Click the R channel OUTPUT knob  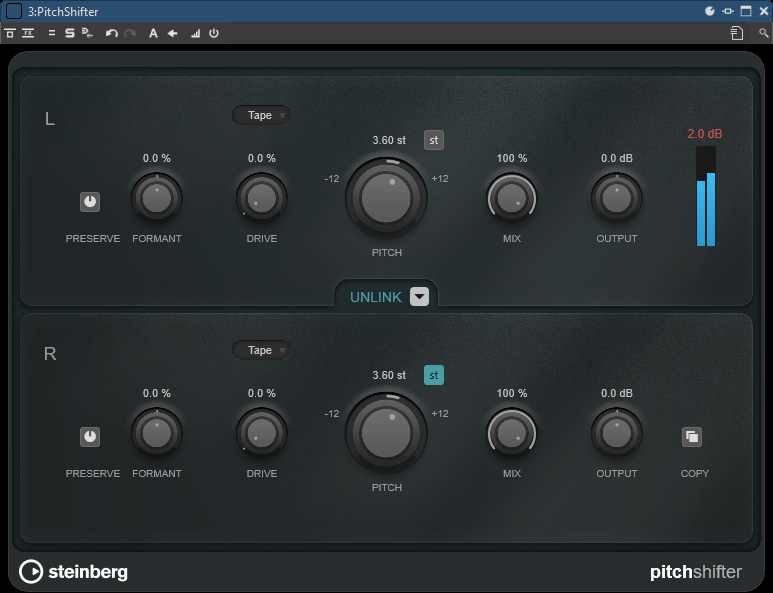617,434
